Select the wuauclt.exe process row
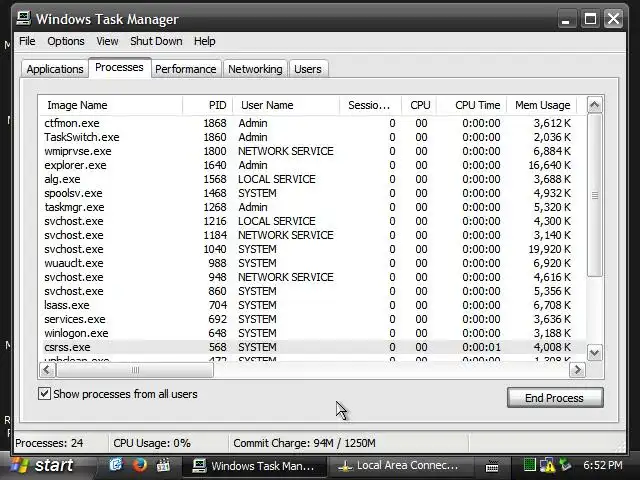640x480 pixels. point(313,263)
